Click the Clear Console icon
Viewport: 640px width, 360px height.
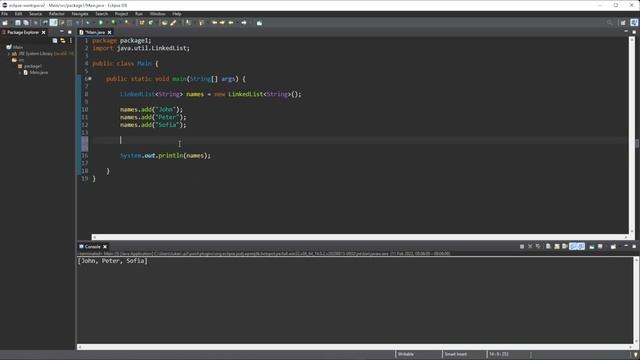tap(548, 247)
